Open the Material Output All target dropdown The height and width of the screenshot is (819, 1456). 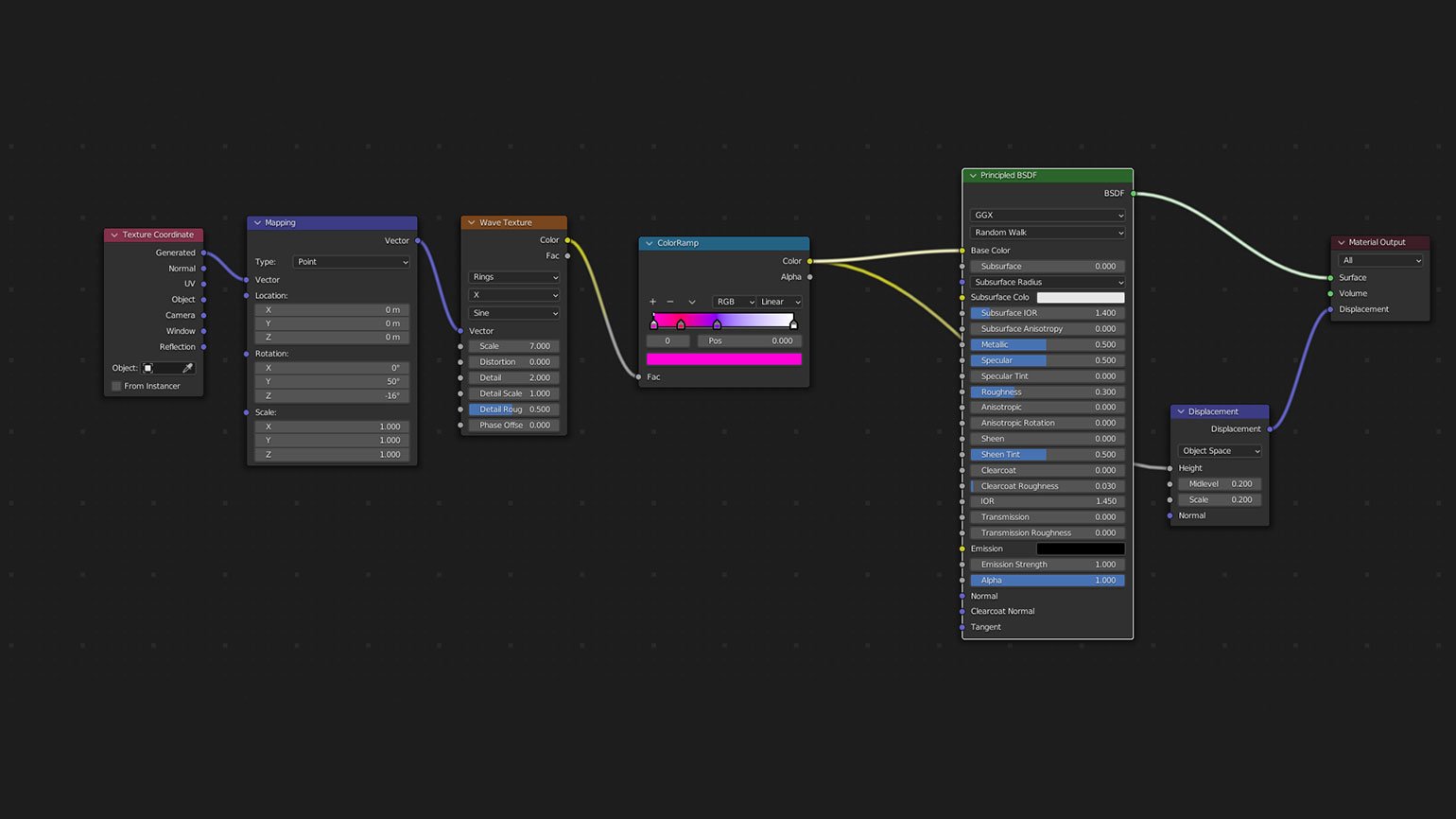coord(1380,260)
